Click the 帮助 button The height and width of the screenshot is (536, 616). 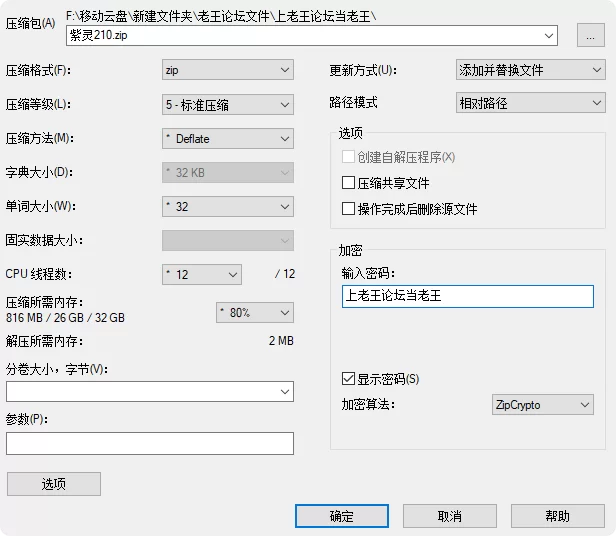(557, 516)
